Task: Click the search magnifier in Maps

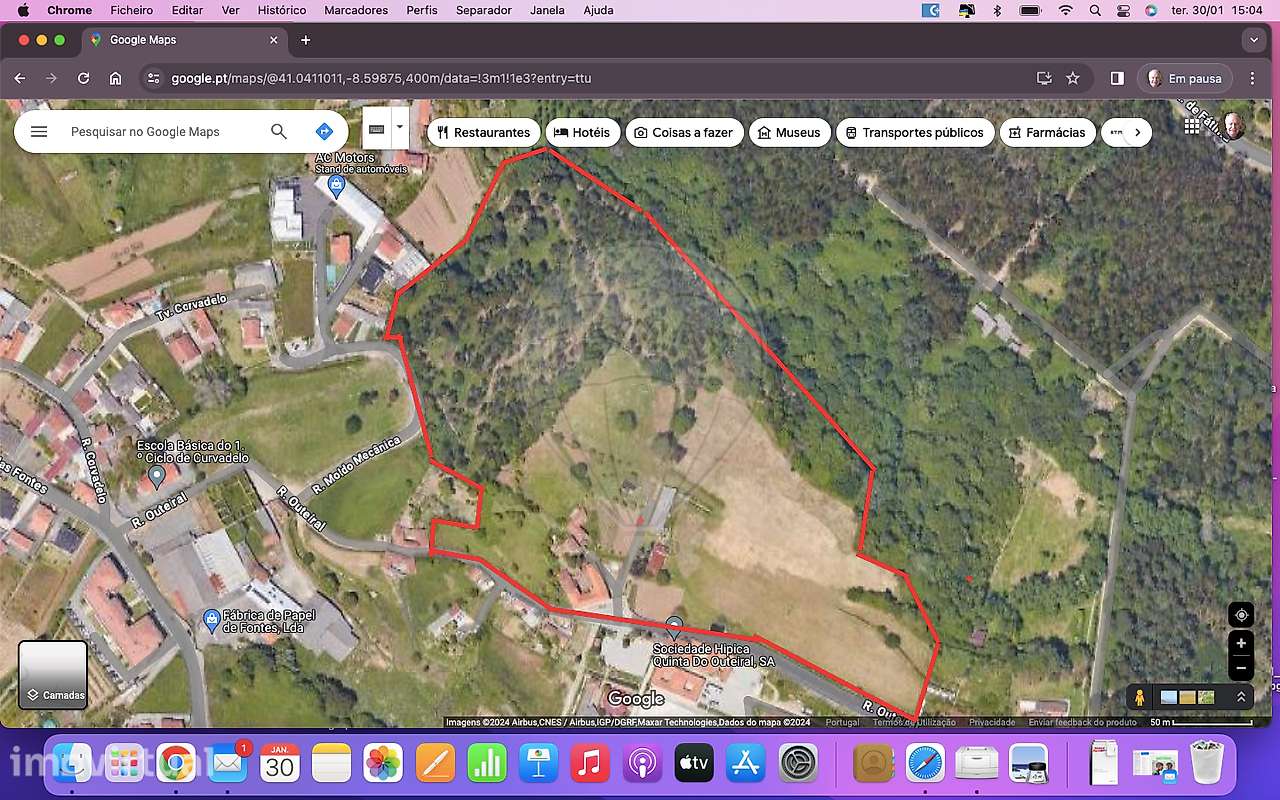Action: (x=279, y=132)
